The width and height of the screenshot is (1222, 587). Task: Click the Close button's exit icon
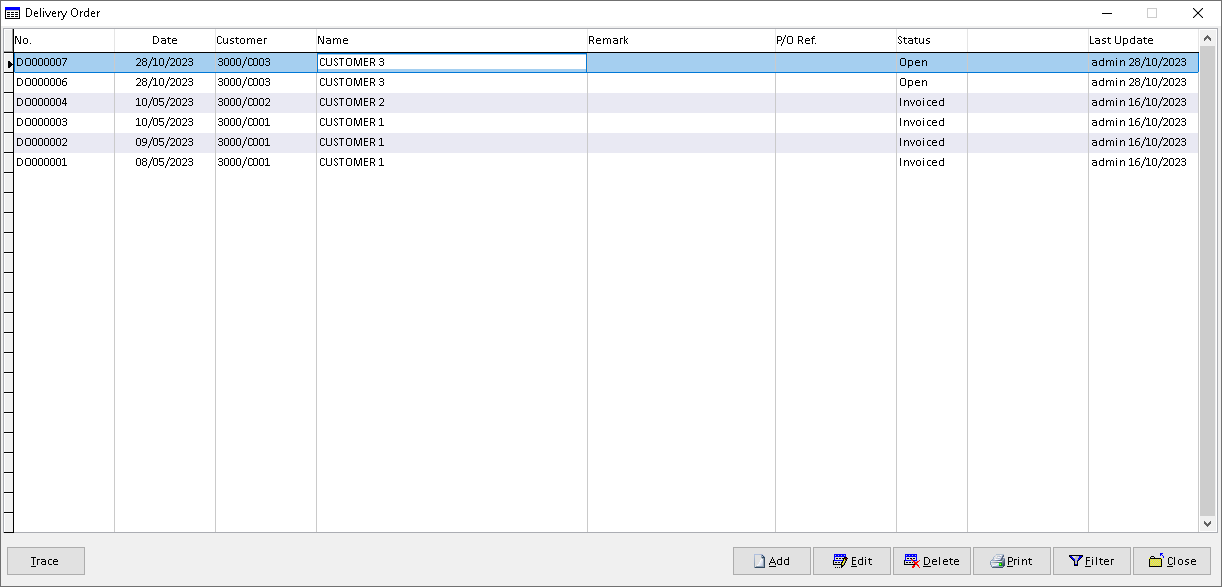(x=1156, y=561)
